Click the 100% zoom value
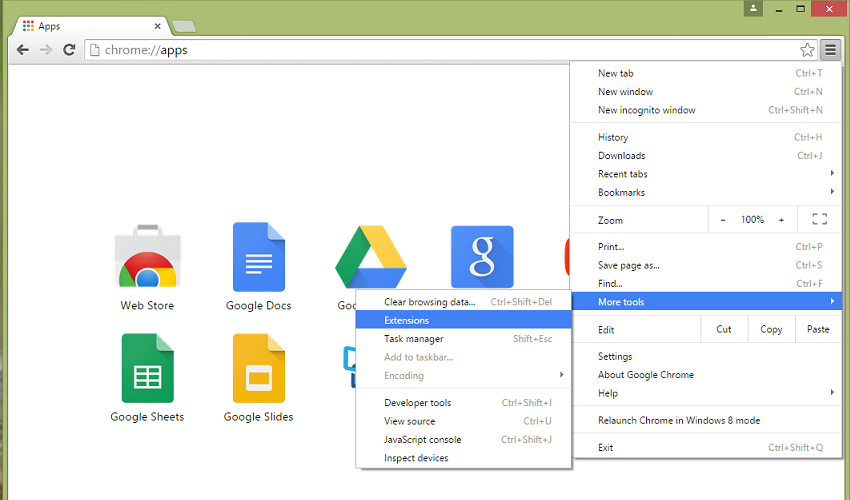Screen dimensions: 850x500 coord(752,220)
